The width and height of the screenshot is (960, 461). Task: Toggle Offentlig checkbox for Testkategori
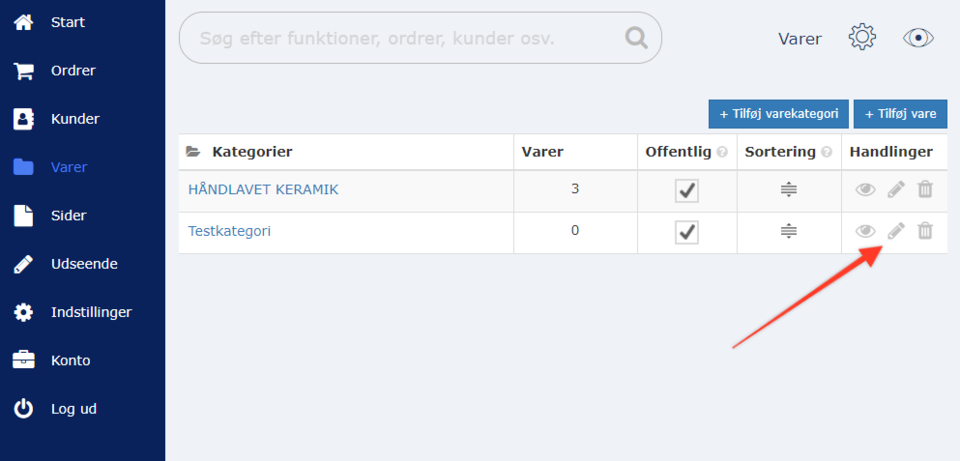point(686,232)
